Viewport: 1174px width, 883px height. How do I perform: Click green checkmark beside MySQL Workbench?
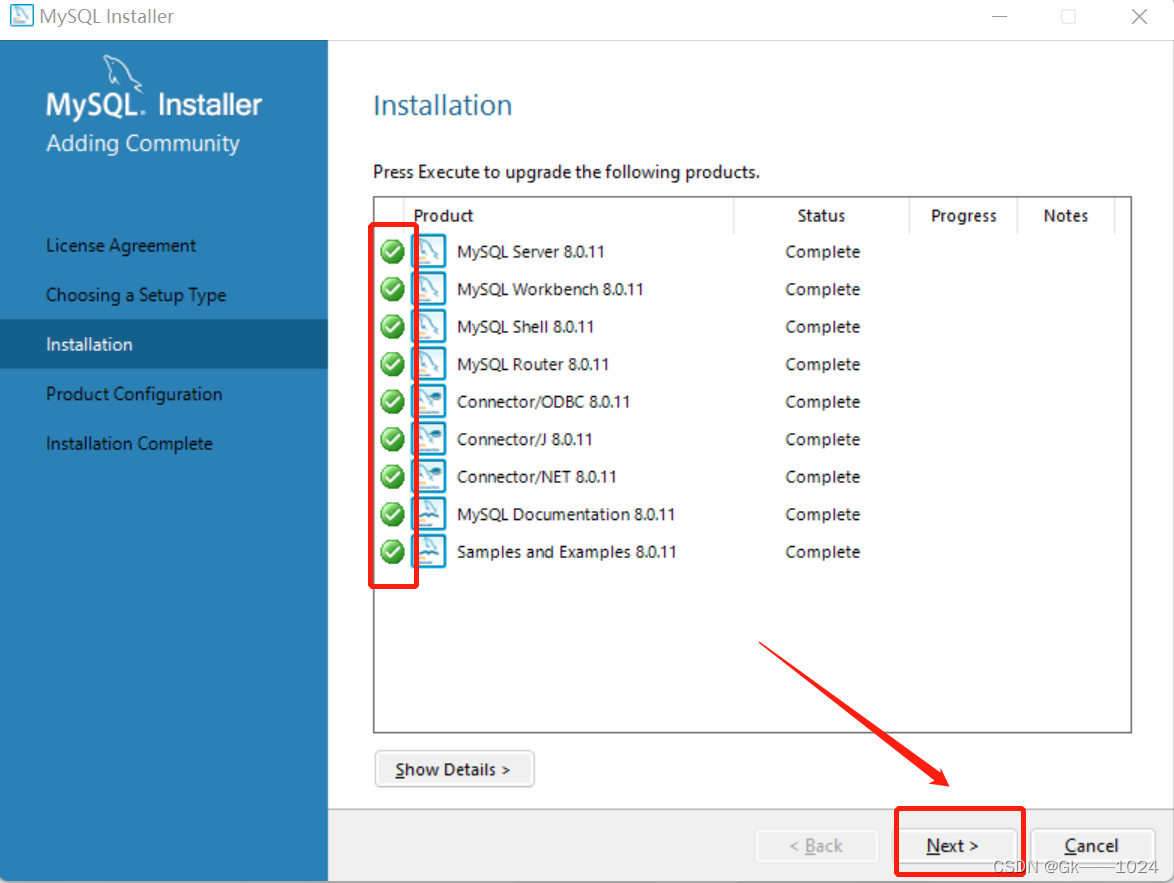click(x=392, y=289)
